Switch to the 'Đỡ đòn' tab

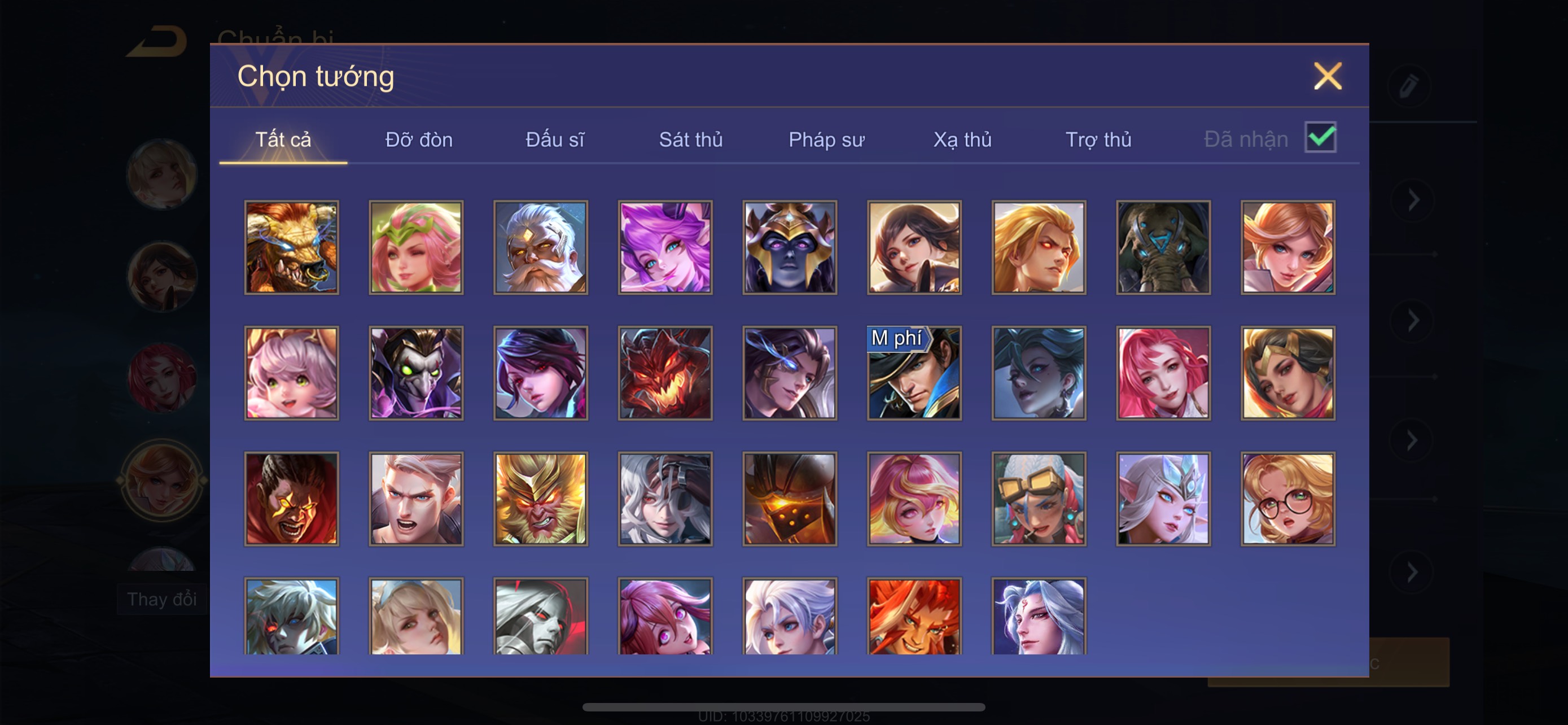(419, 139)
